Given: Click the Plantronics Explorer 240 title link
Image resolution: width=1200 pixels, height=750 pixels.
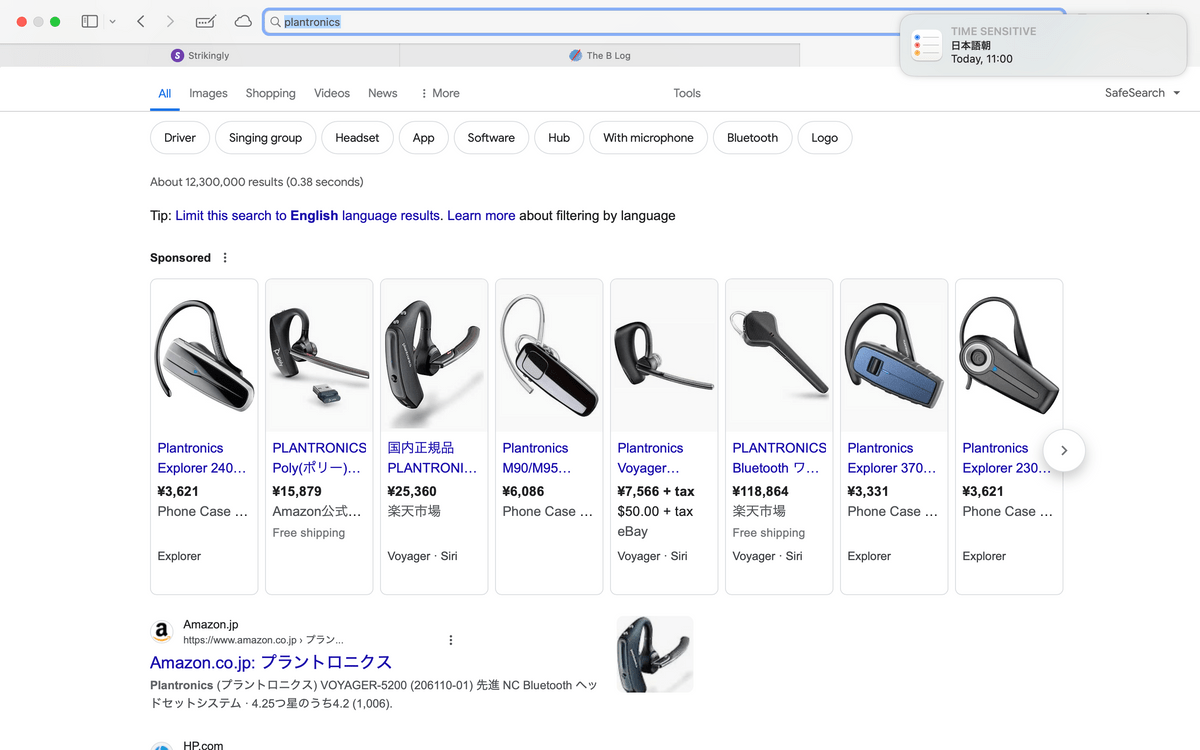Looking at the screenshot, I should coord(202,458).
